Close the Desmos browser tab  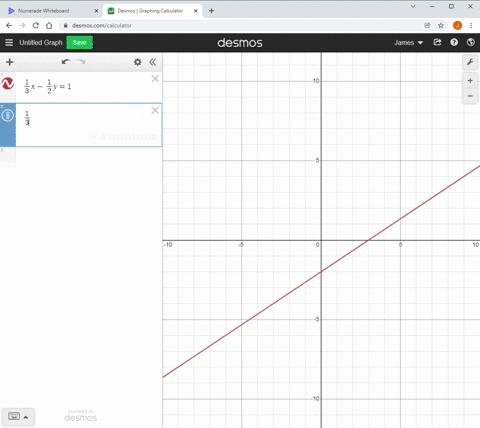(x=196, y=11)
